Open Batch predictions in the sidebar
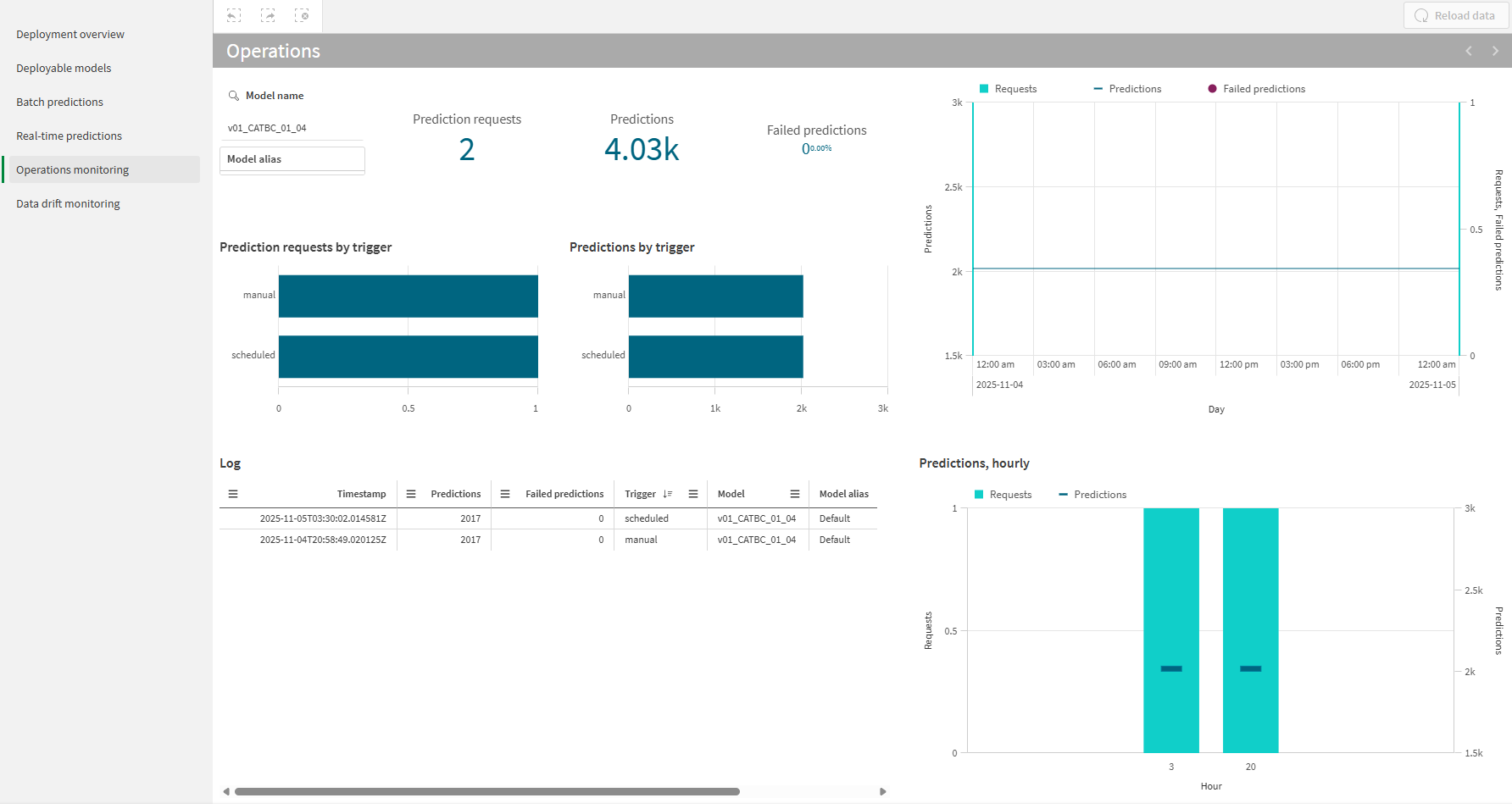The height and width of the screenshot is (809, 1512). point(59,102)
